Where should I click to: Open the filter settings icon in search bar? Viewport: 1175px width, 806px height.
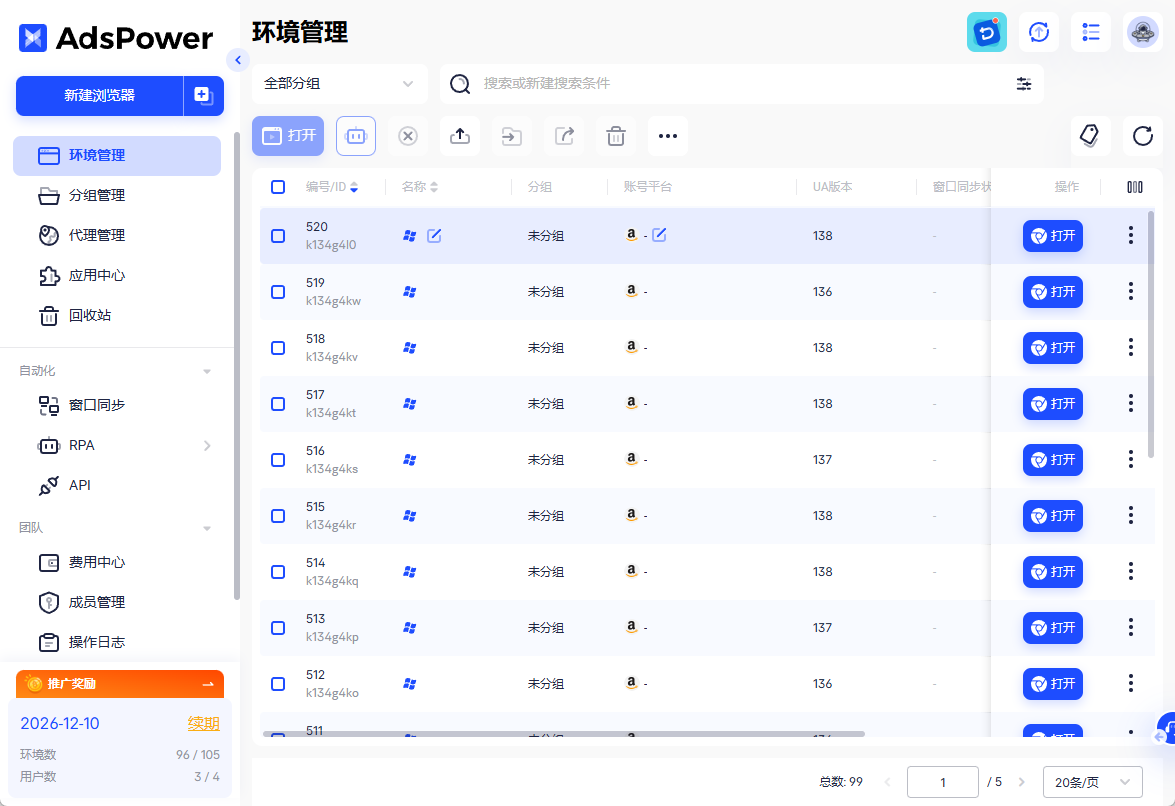pos(1024,84)
